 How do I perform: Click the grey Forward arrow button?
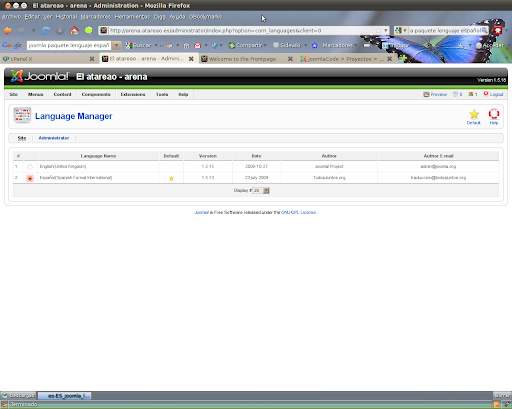tap(21, 31)
